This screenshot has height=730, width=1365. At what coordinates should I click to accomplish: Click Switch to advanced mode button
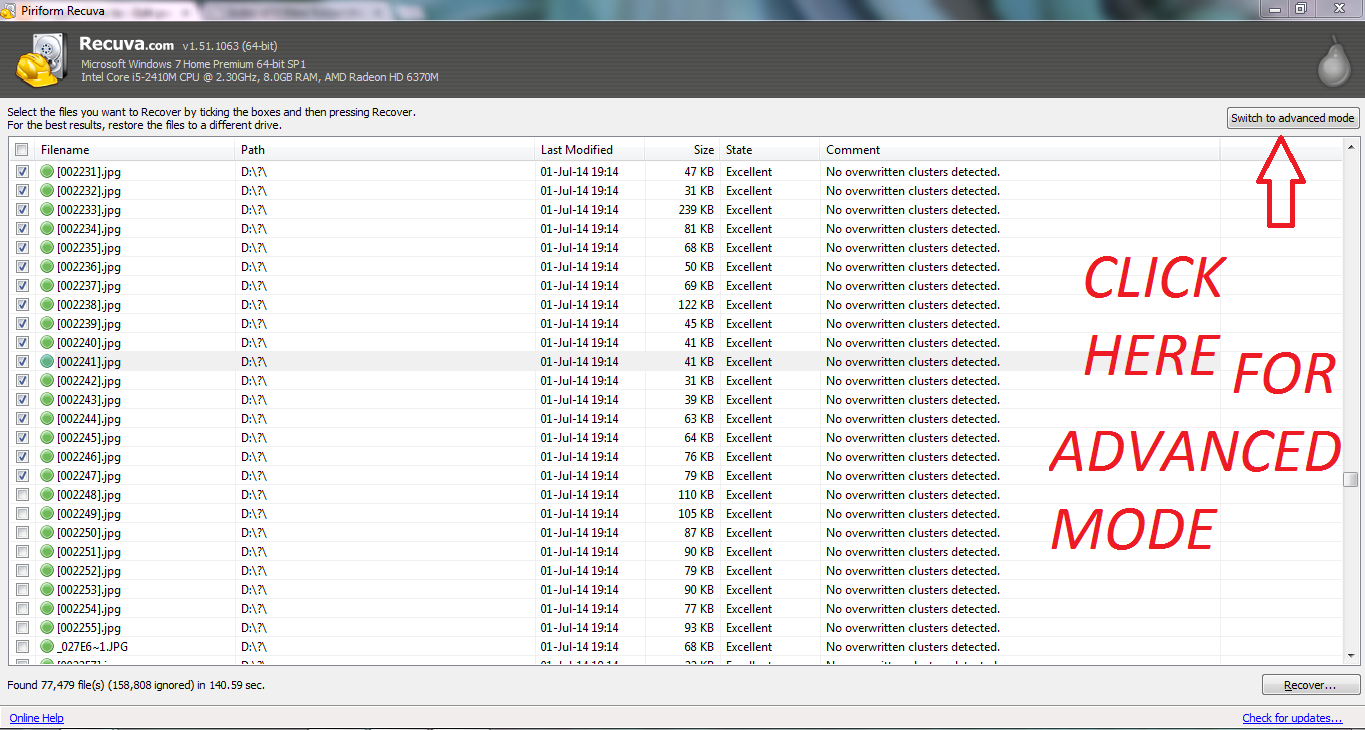click(1293, 118)
